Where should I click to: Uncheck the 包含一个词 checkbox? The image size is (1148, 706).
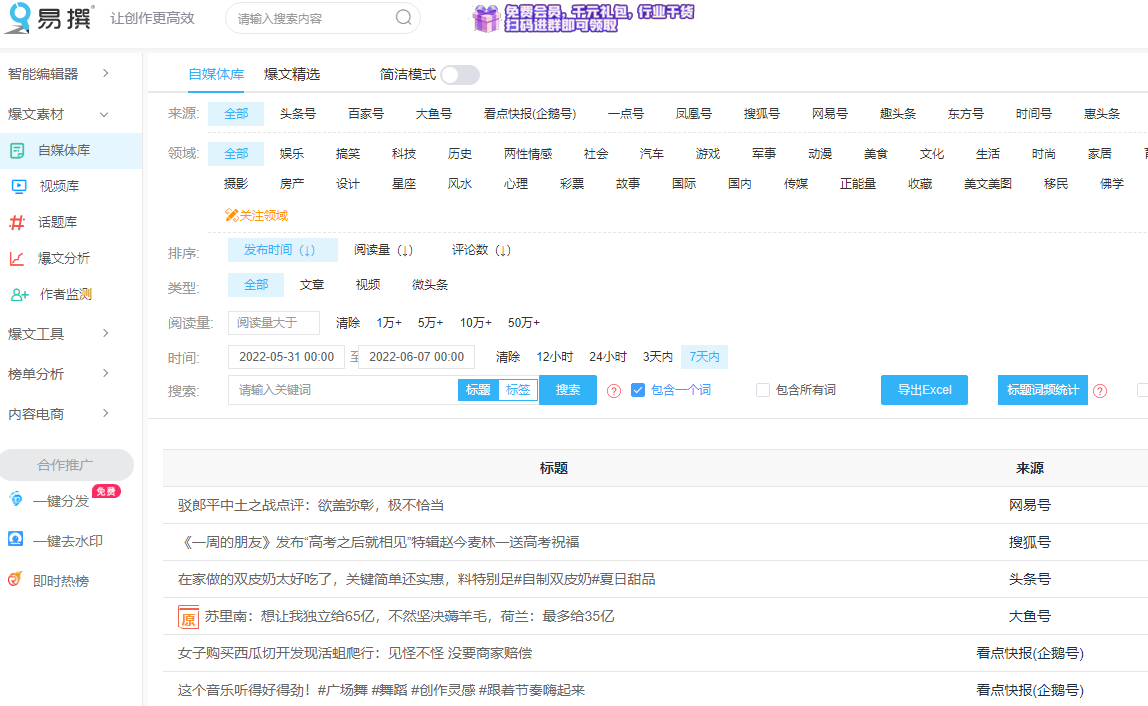(638, 390)
